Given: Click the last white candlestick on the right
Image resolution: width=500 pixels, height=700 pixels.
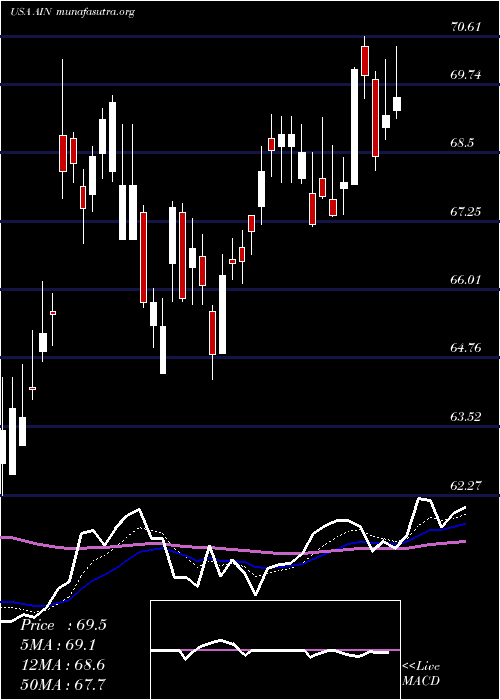Looking at the screenshot, I should [396, 104].
